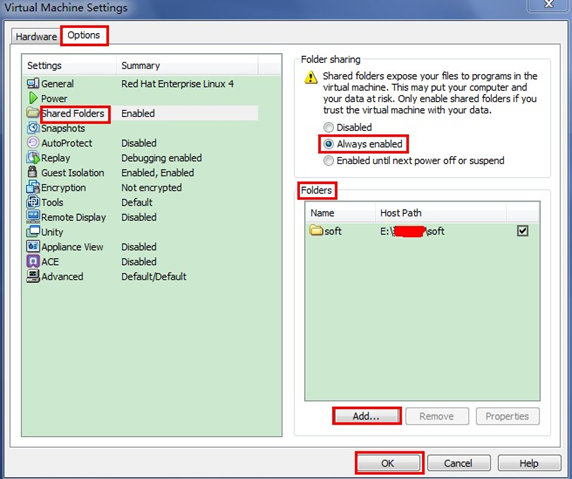Select the ACE row label
Screen dimensions: 572x479
coord(50,262)
